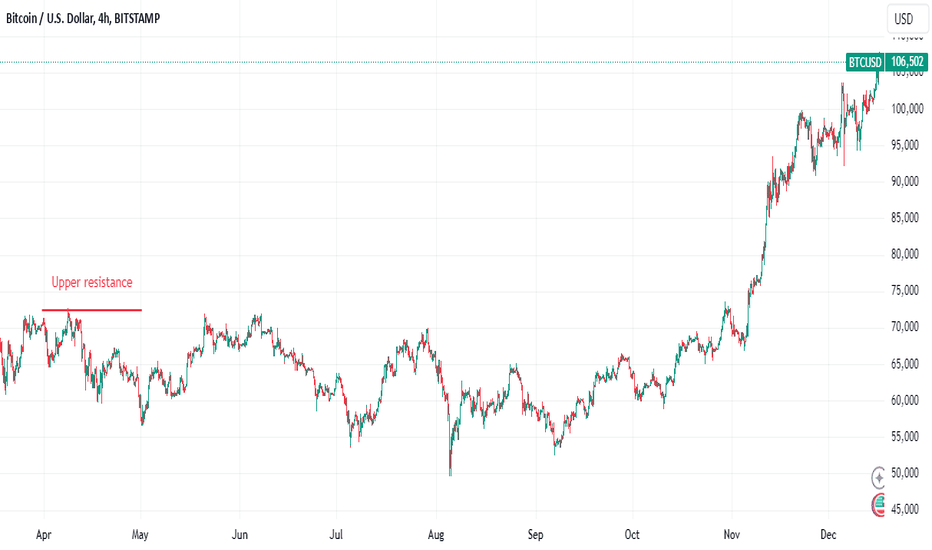
Task: Click the US flag economic event icon
Action: point(878,505)
